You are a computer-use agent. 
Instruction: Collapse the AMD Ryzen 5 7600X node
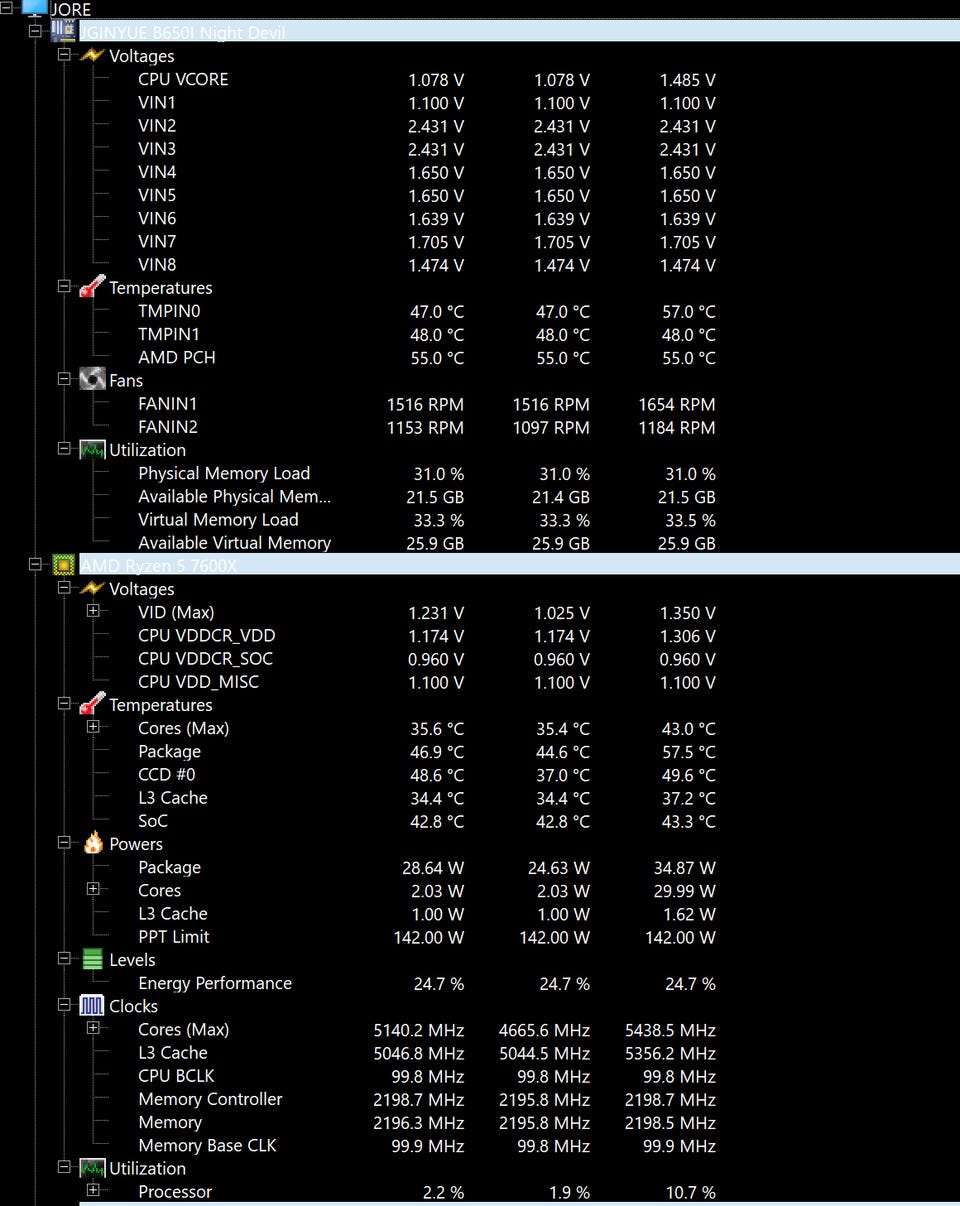click(36, 564)
